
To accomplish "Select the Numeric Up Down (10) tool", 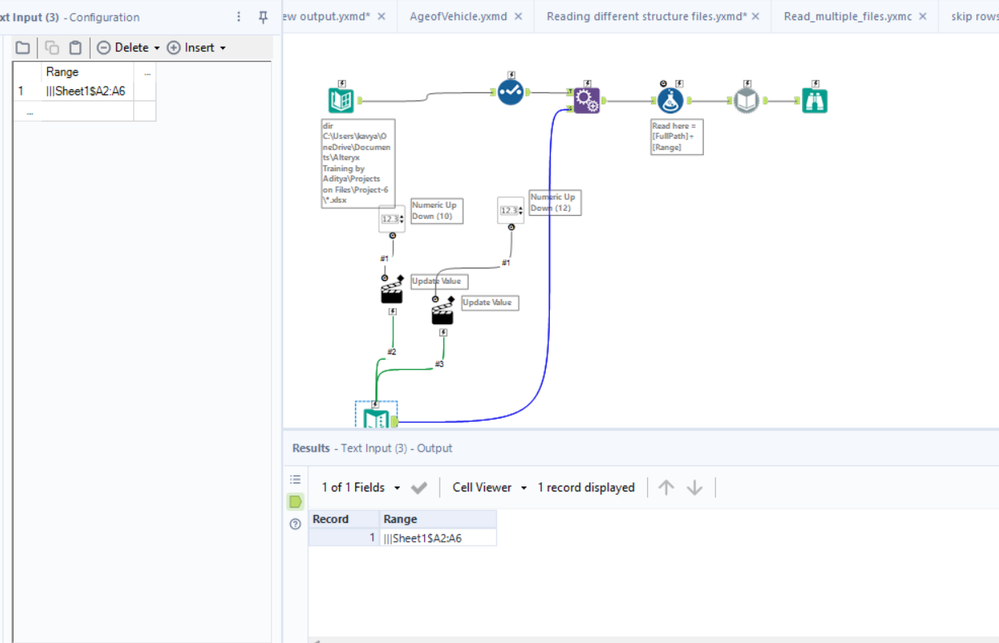I will (391, 218).
